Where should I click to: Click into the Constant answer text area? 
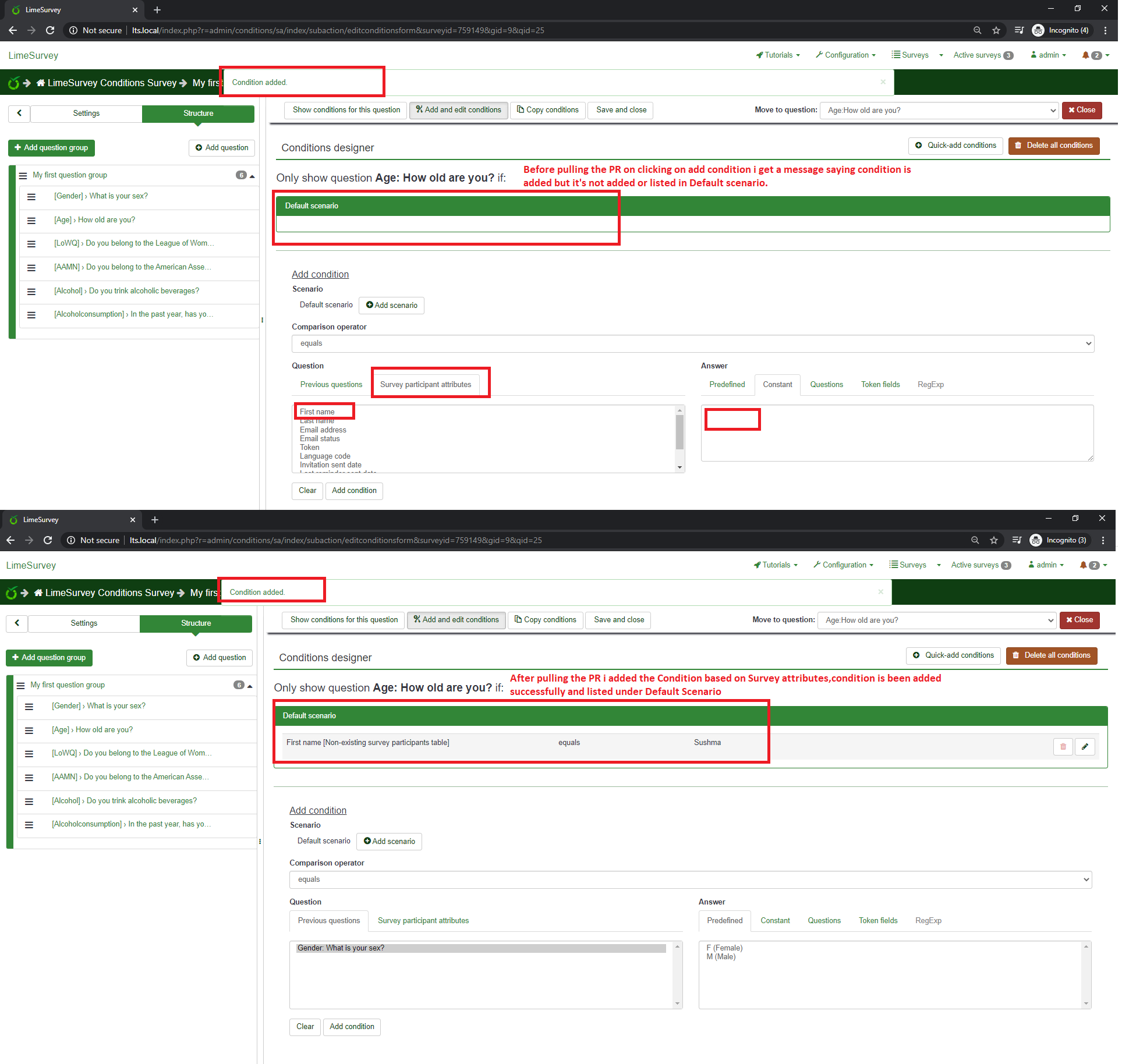click(x=897, y=433)
